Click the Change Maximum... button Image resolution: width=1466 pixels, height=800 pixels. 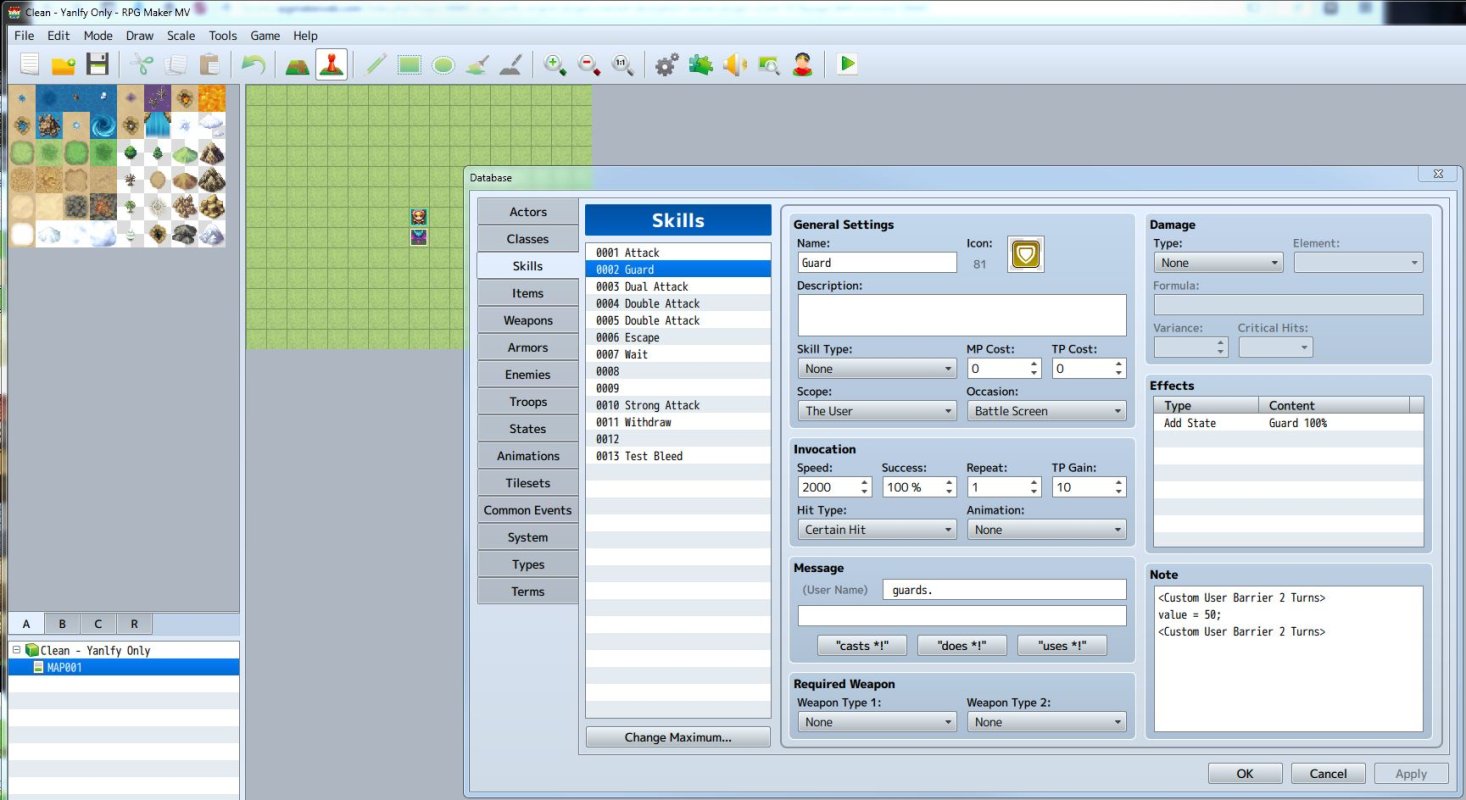(678, 737)
